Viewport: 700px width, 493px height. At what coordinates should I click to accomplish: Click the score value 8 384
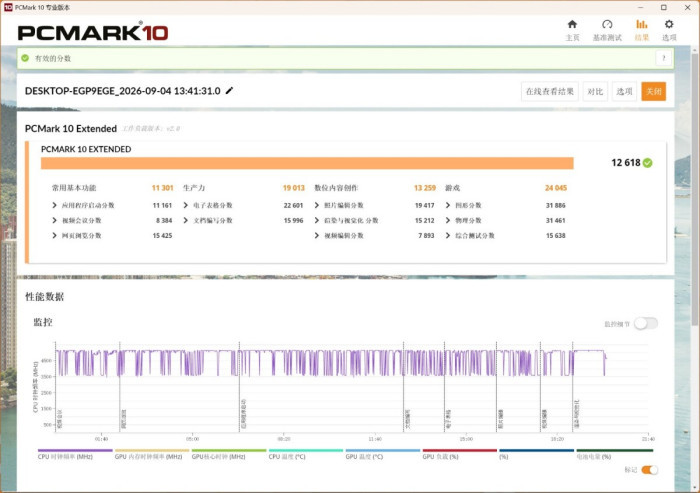[x=164, y=220]
